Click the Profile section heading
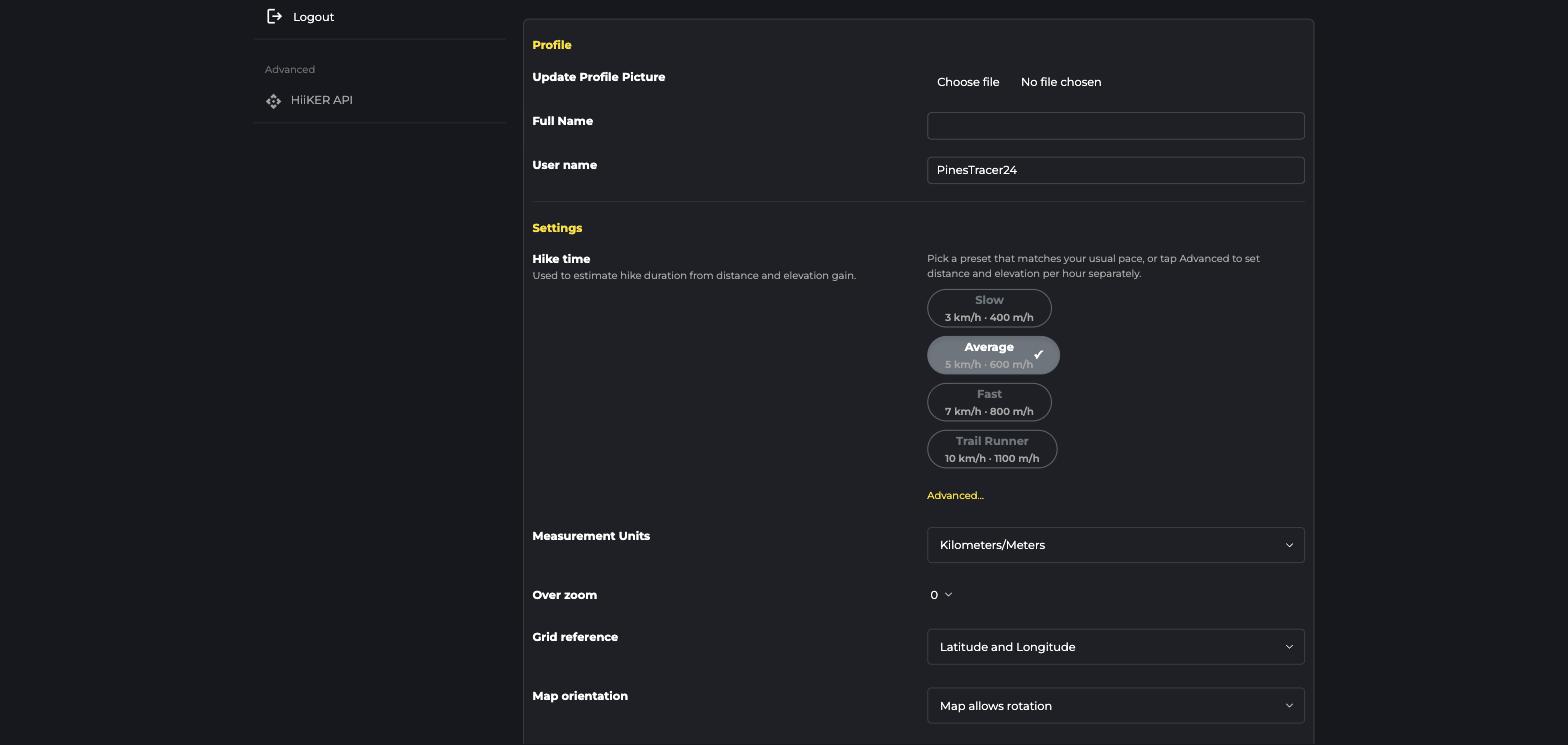The height and width of the screenshot is (745, 1568). pyautogui.click(x=552, y=45)
